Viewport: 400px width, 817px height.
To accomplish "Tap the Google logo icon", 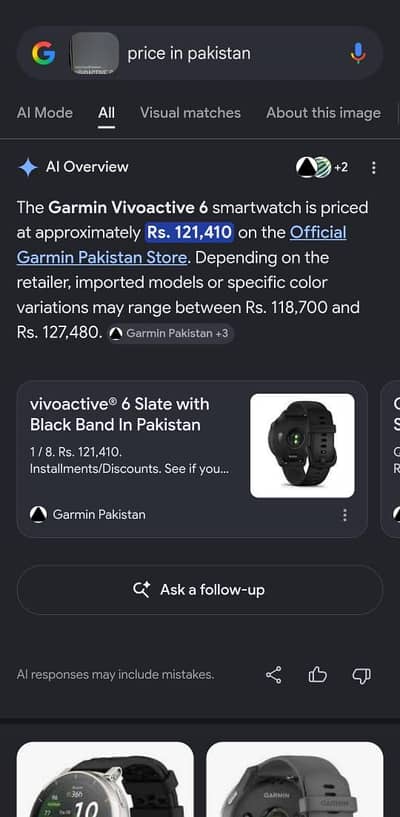I will 43,53.
